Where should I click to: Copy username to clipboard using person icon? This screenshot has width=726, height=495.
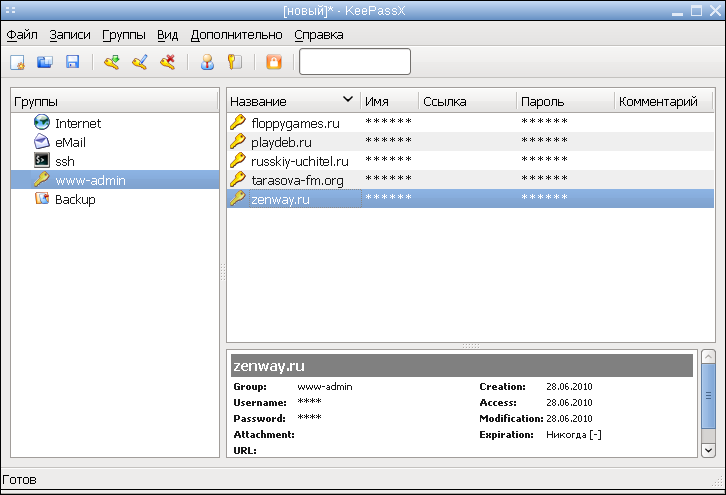[207, 62]
